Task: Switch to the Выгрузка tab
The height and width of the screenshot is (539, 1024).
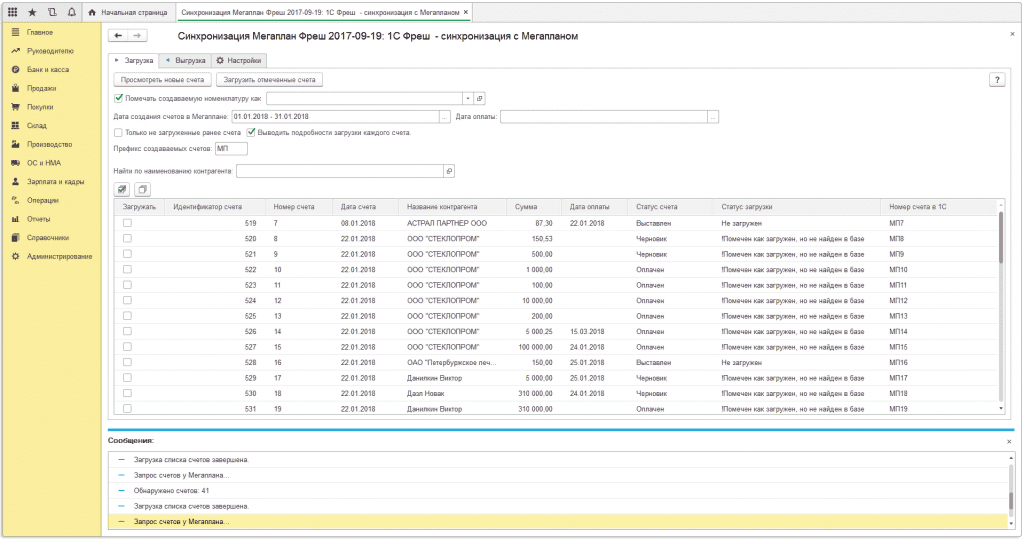Action: point(186,60)
